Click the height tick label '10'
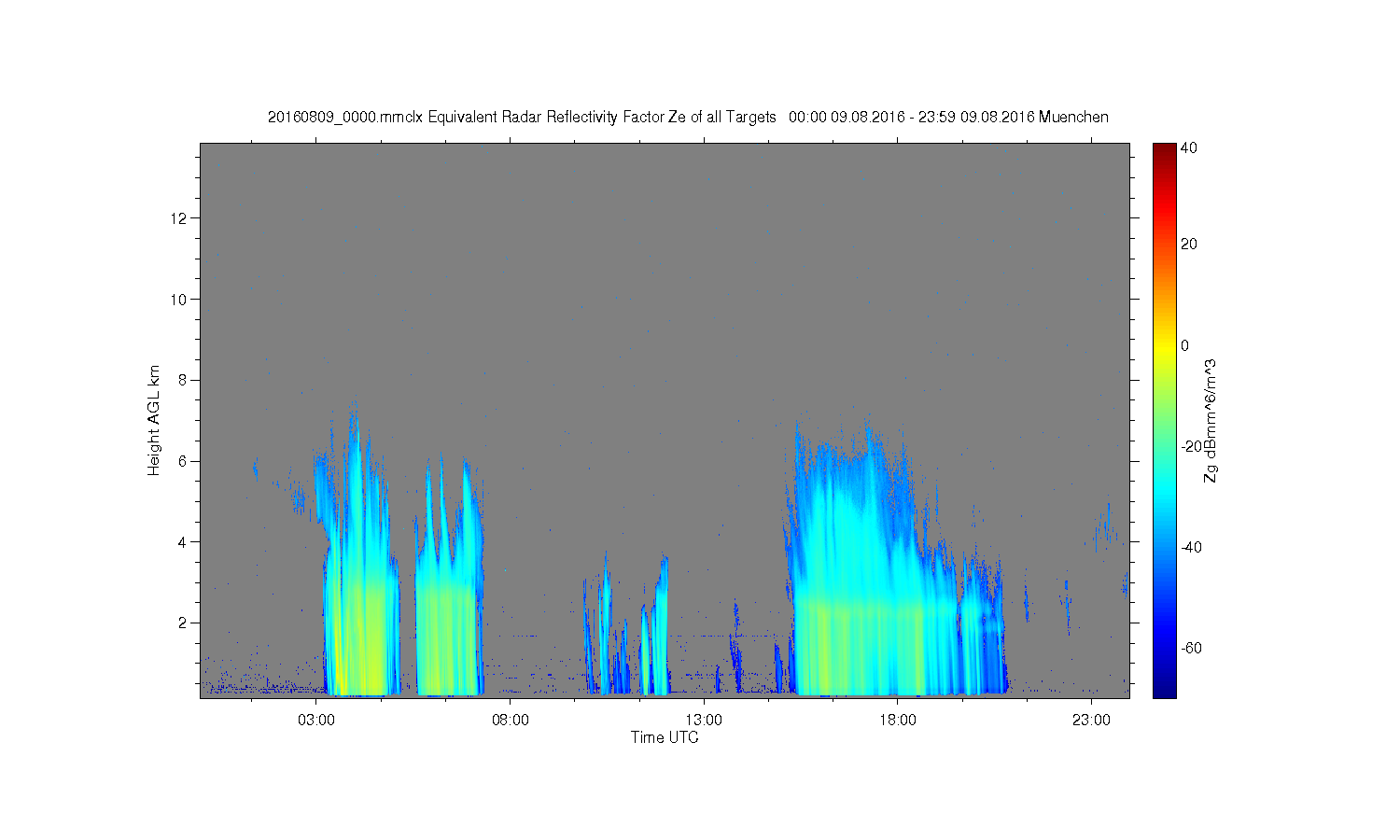Viewport: 1400px width, 840px height. tap(180, 299)
